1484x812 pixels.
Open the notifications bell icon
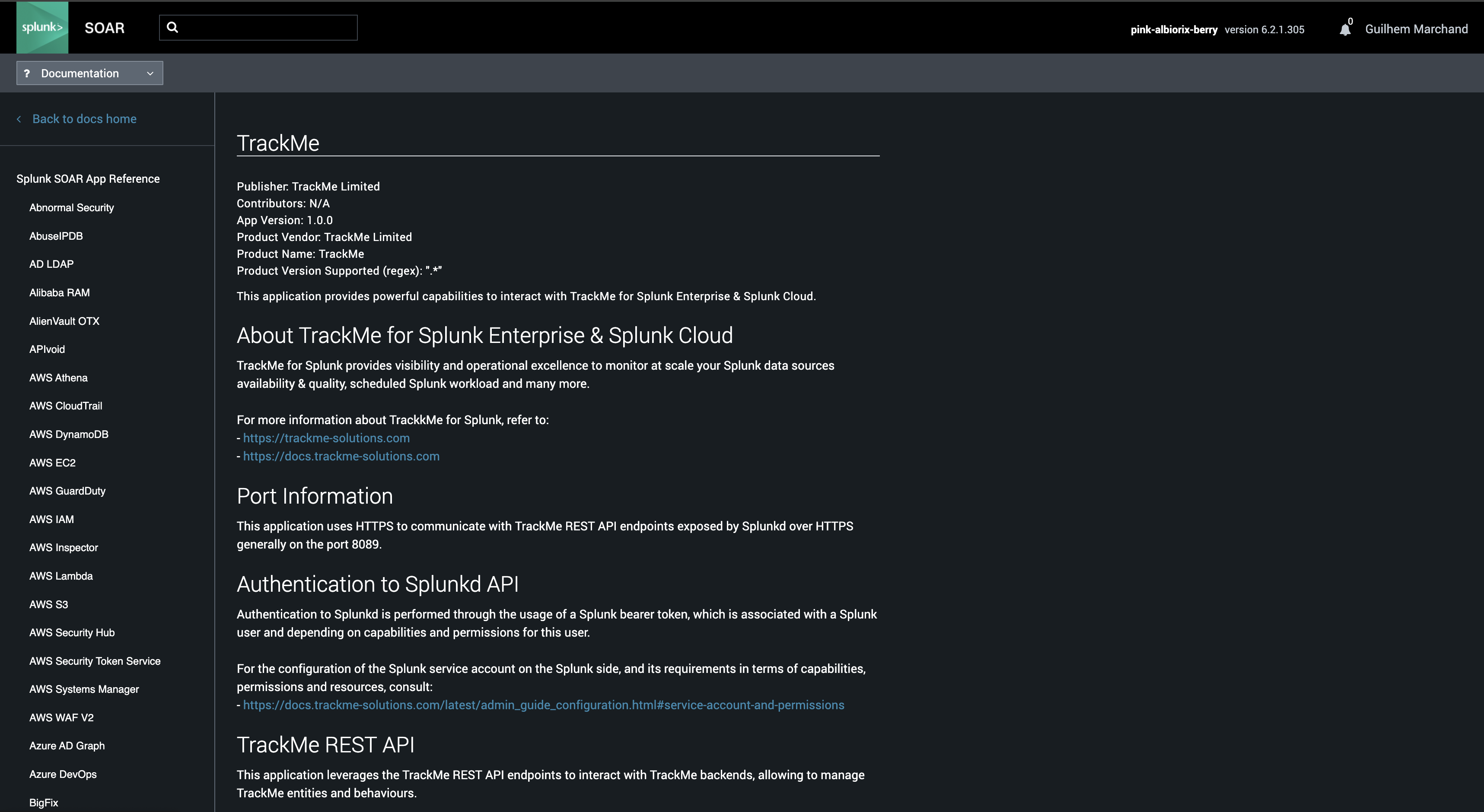click(1344, 29)
